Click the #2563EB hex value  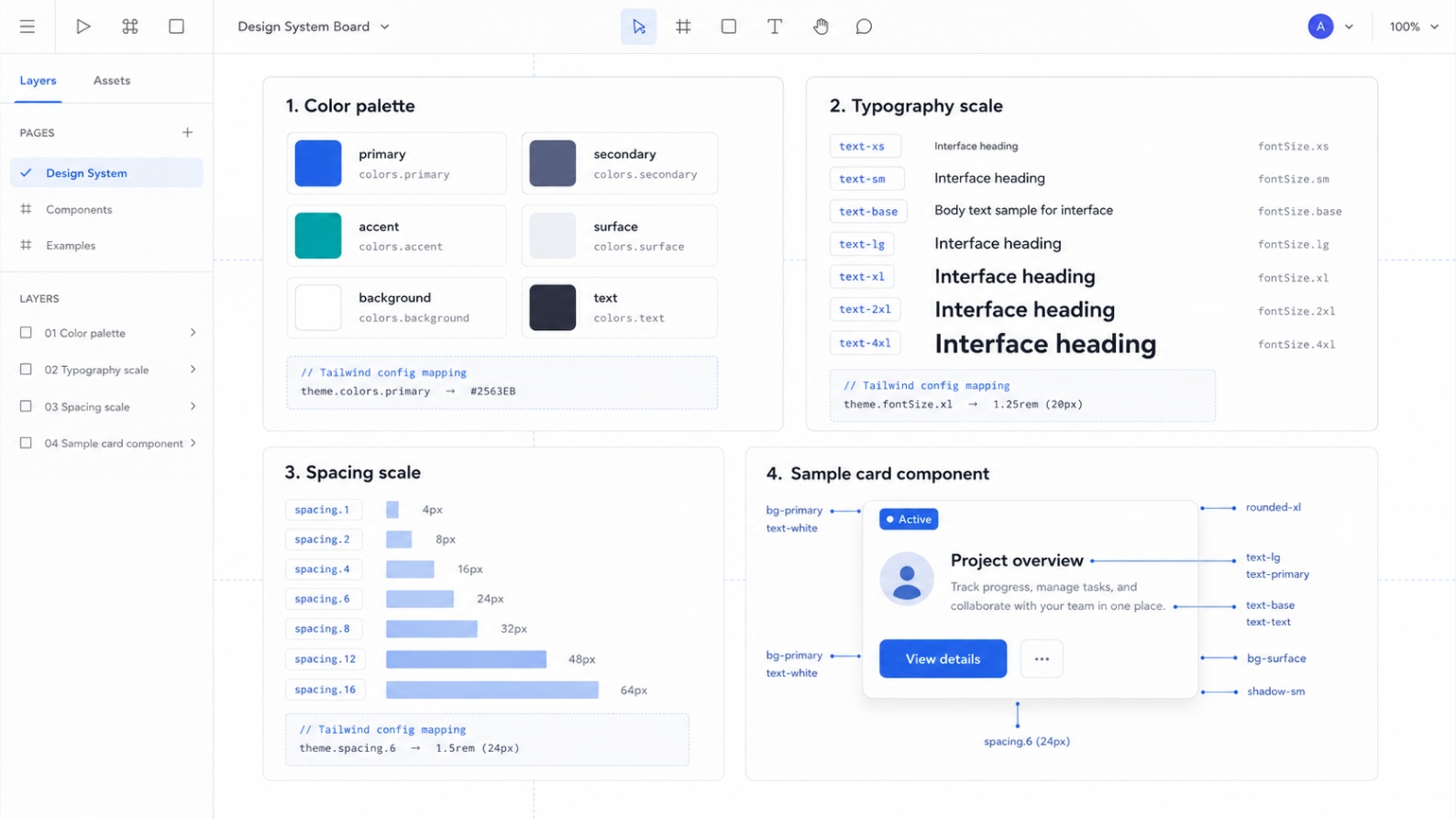[x=492, y=391]
